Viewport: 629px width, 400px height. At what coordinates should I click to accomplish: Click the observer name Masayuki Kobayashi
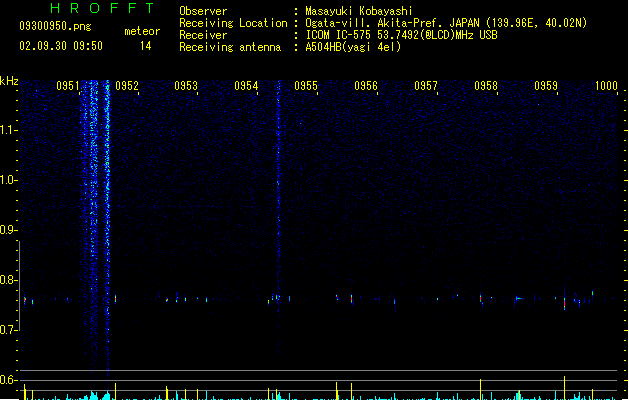point(359,11)
